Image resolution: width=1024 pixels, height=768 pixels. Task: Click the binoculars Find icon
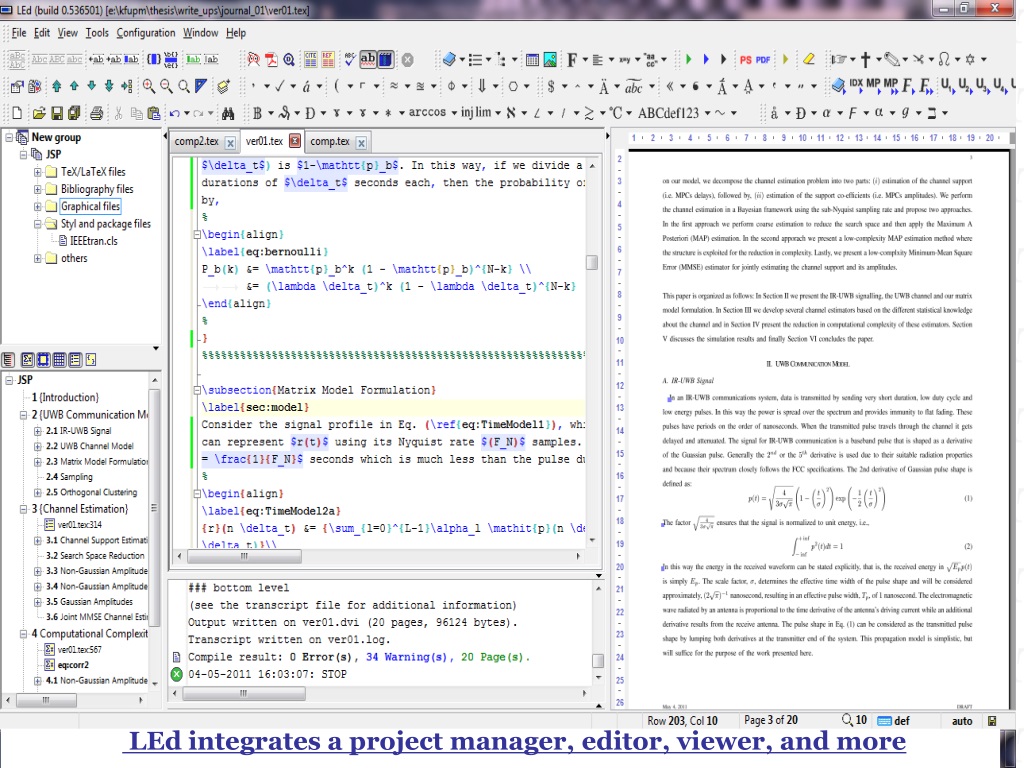(227, 113)
